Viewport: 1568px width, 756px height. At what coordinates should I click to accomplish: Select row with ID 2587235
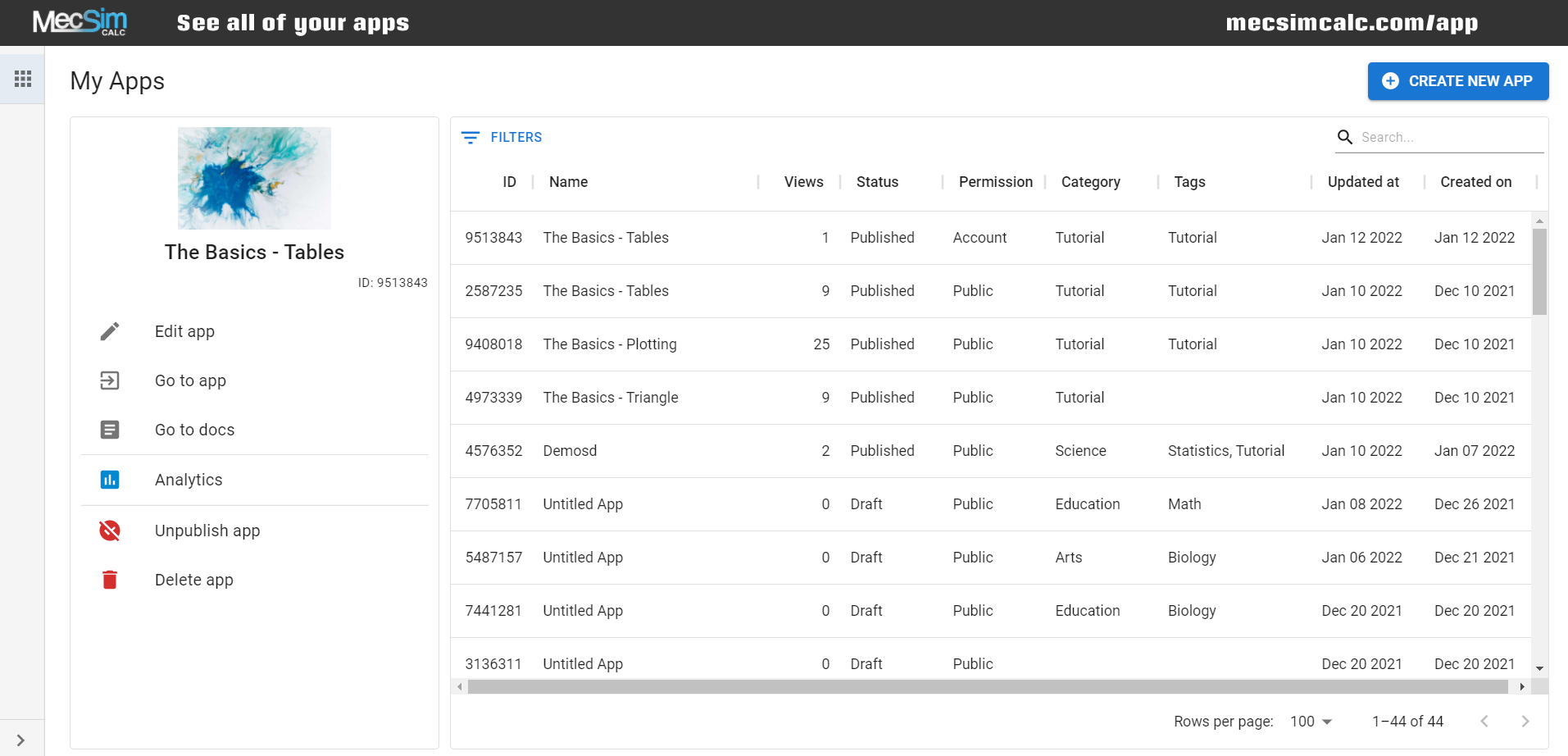coord(990,291)
